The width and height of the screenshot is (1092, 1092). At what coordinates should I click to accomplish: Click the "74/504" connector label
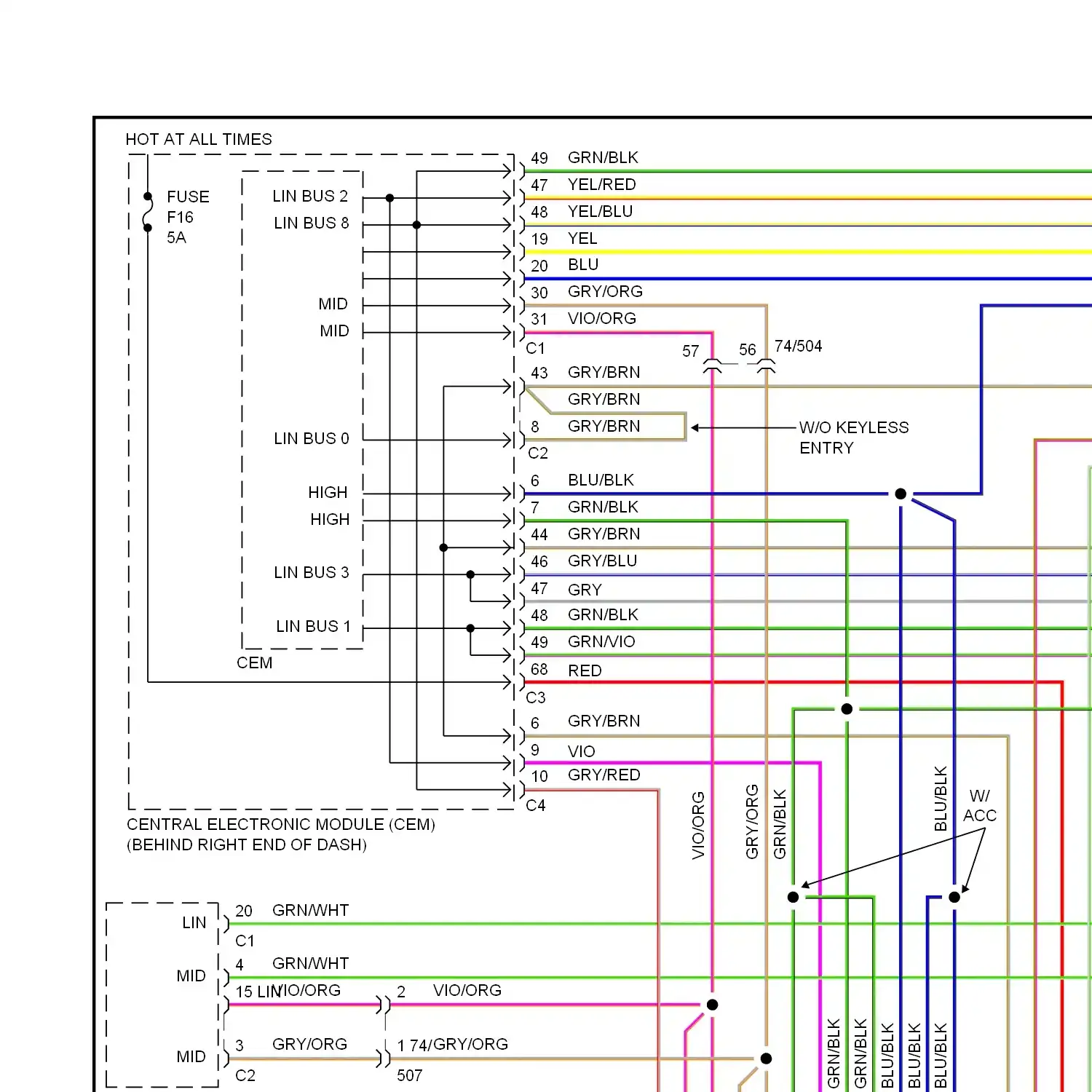tap(798, 346)
